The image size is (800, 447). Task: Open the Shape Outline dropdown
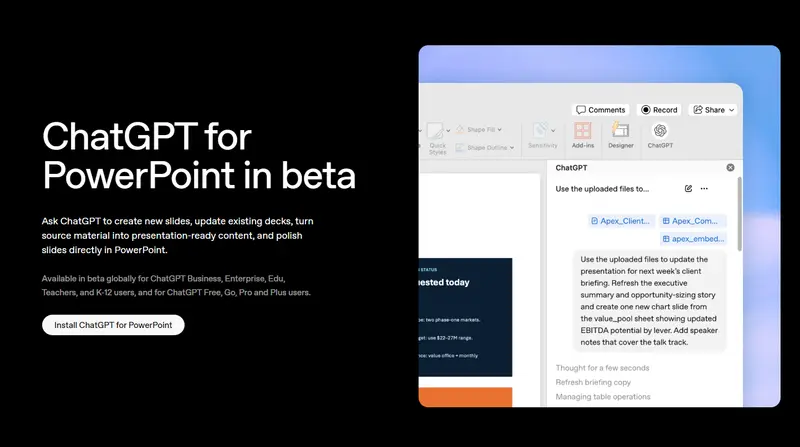[x=485, y=147]
